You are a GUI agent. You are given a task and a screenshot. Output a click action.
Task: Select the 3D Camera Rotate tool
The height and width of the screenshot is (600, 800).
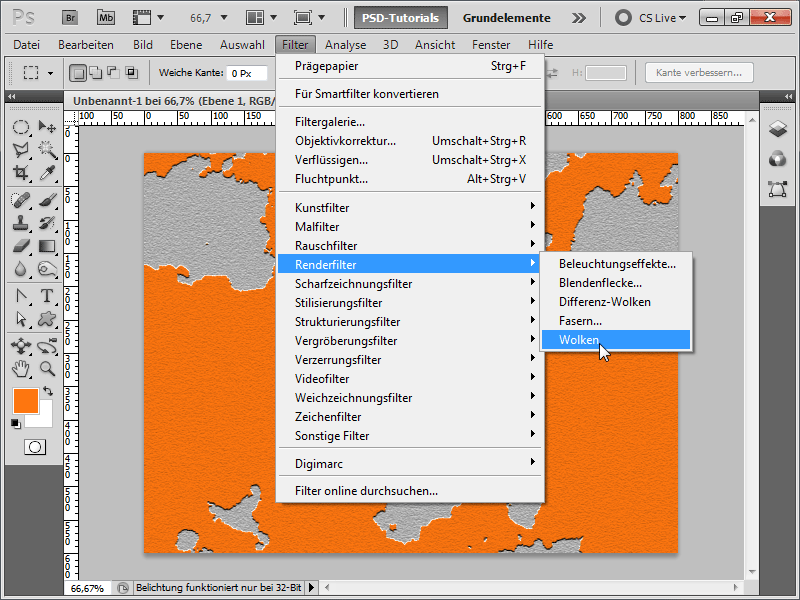pos(47,346)
